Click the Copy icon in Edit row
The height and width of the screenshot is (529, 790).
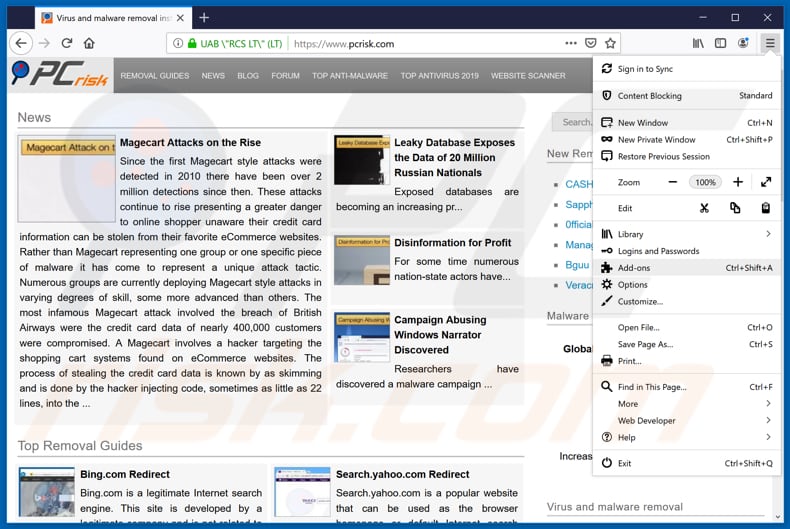[735, 208]
